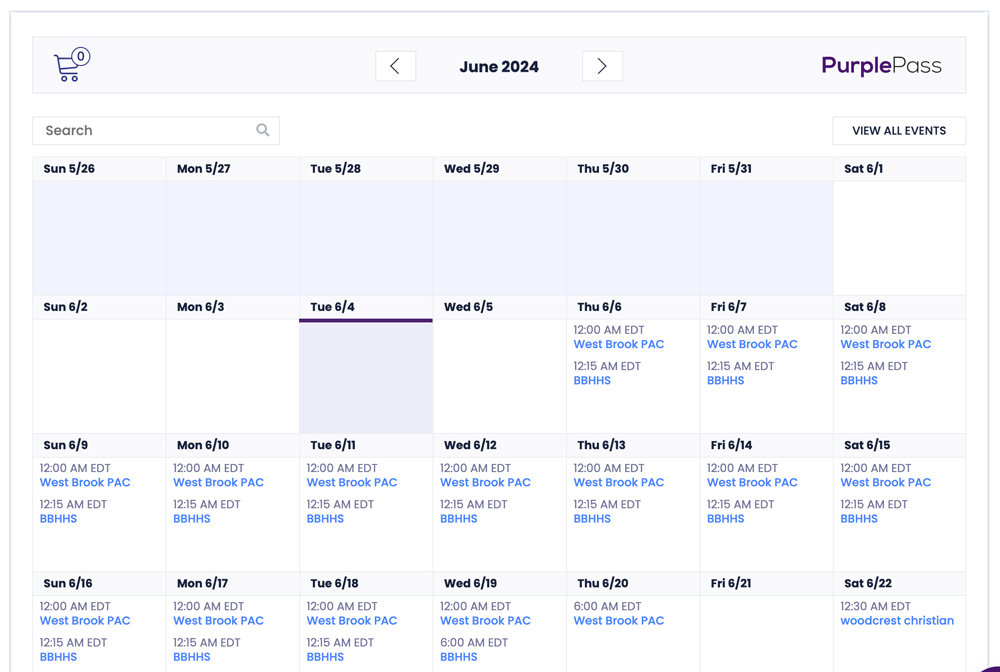This screenshot has width=1000, height=672.
Task: Click the PurplePass logo
Action: tap(881, 65)
